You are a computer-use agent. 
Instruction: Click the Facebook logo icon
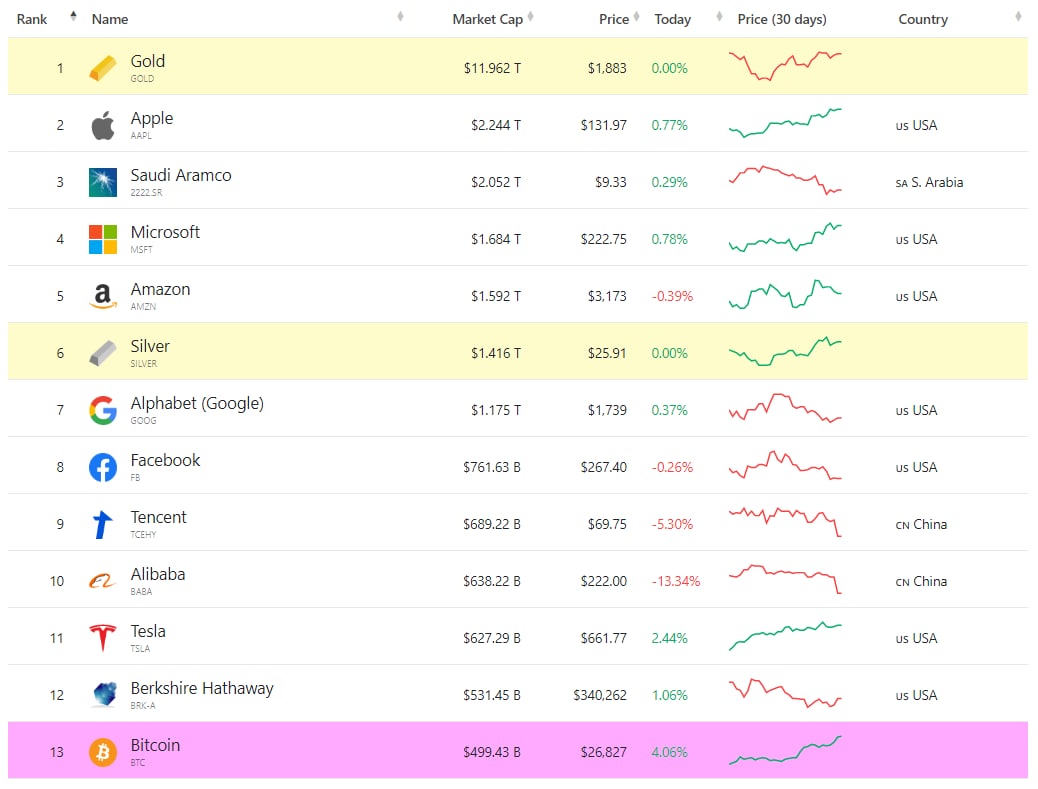point(103,467)
